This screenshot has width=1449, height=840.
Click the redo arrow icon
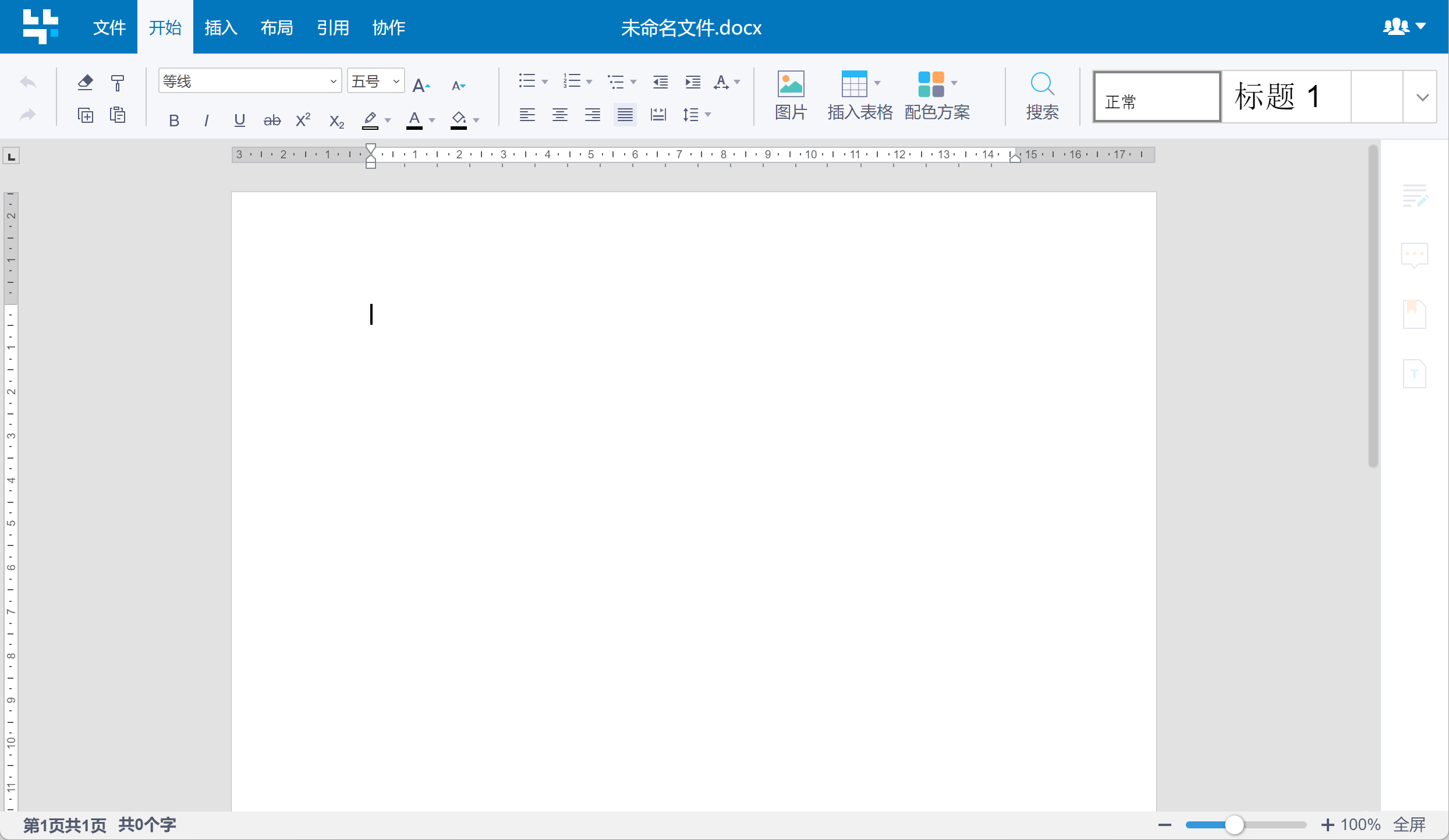[27, 115]
